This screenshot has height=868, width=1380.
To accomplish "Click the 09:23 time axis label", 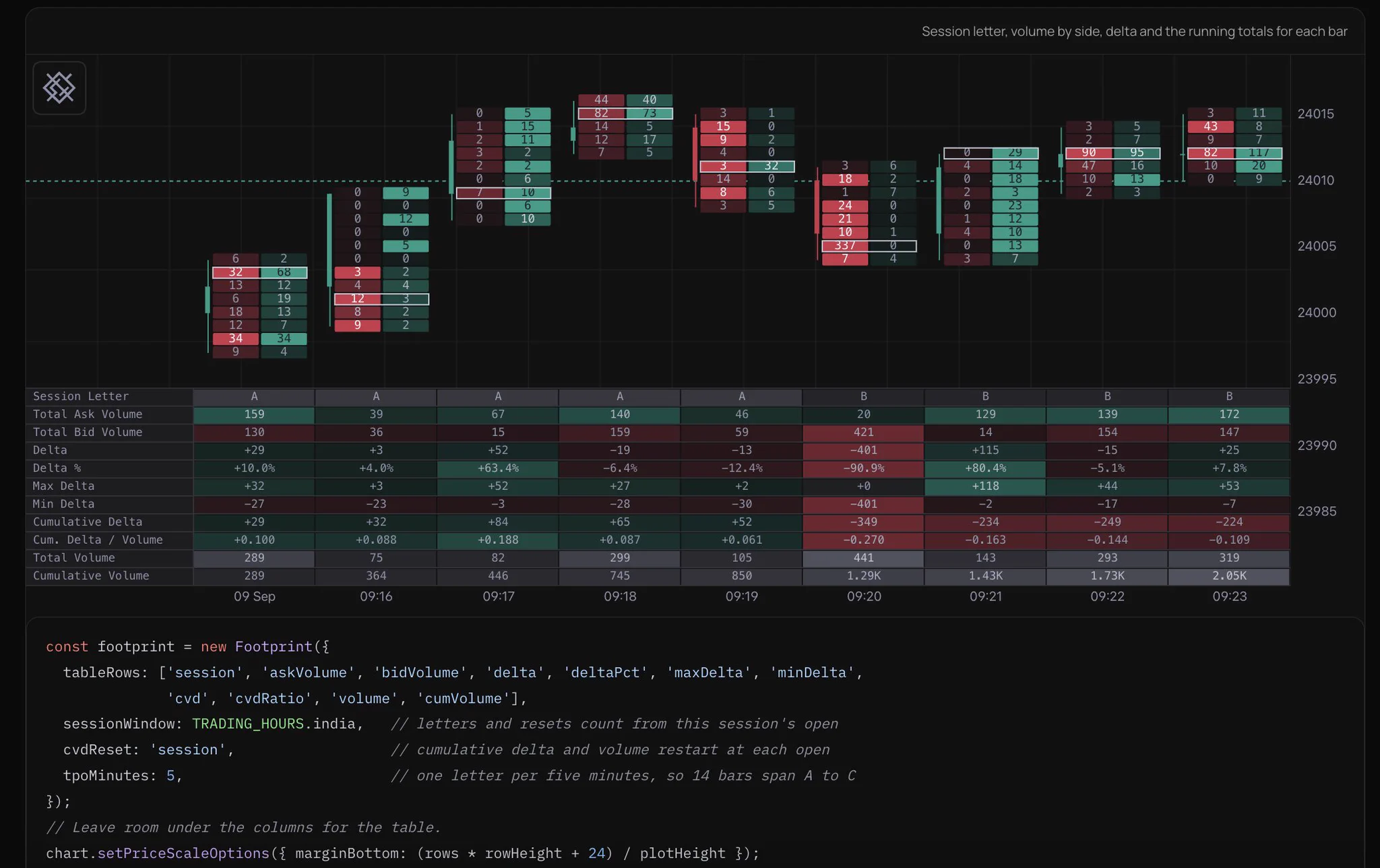I will click(1229, 596).
